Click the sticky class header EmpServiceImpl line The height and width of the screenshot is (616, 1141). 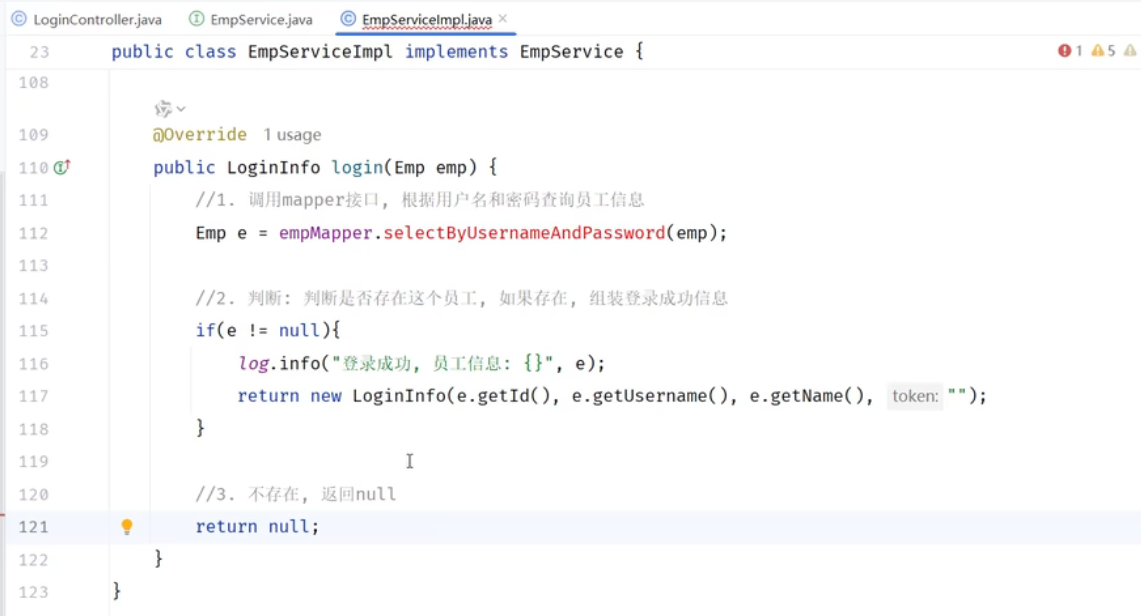(377, 52)
